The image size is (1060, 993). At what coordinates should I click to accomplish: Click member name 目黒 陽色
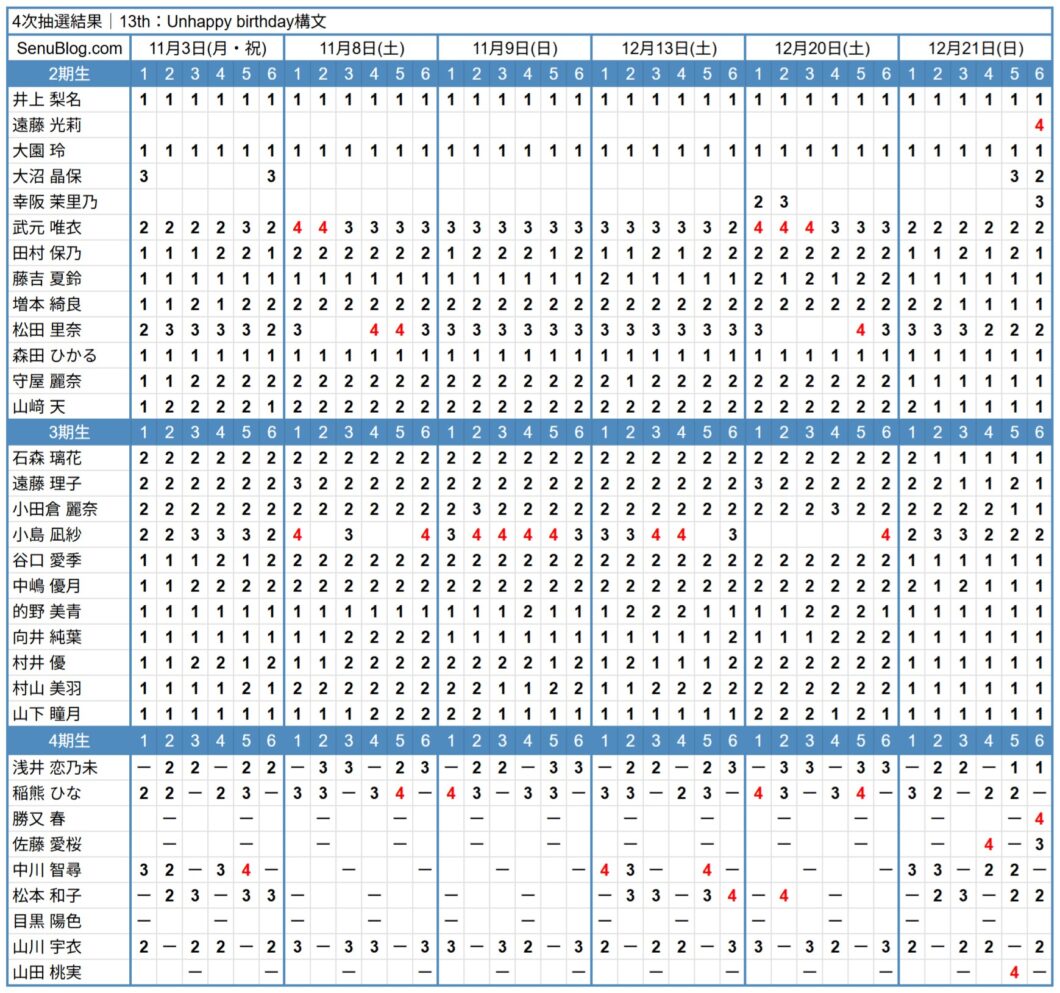[47, 920]
